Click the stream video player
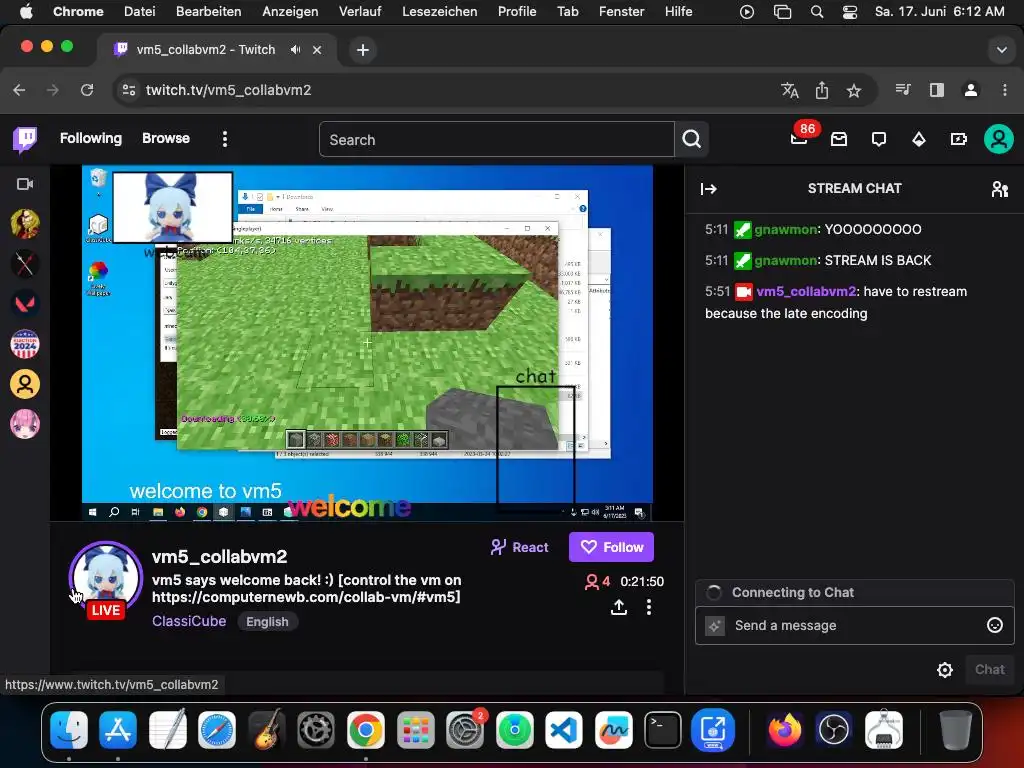 point(367,343)
